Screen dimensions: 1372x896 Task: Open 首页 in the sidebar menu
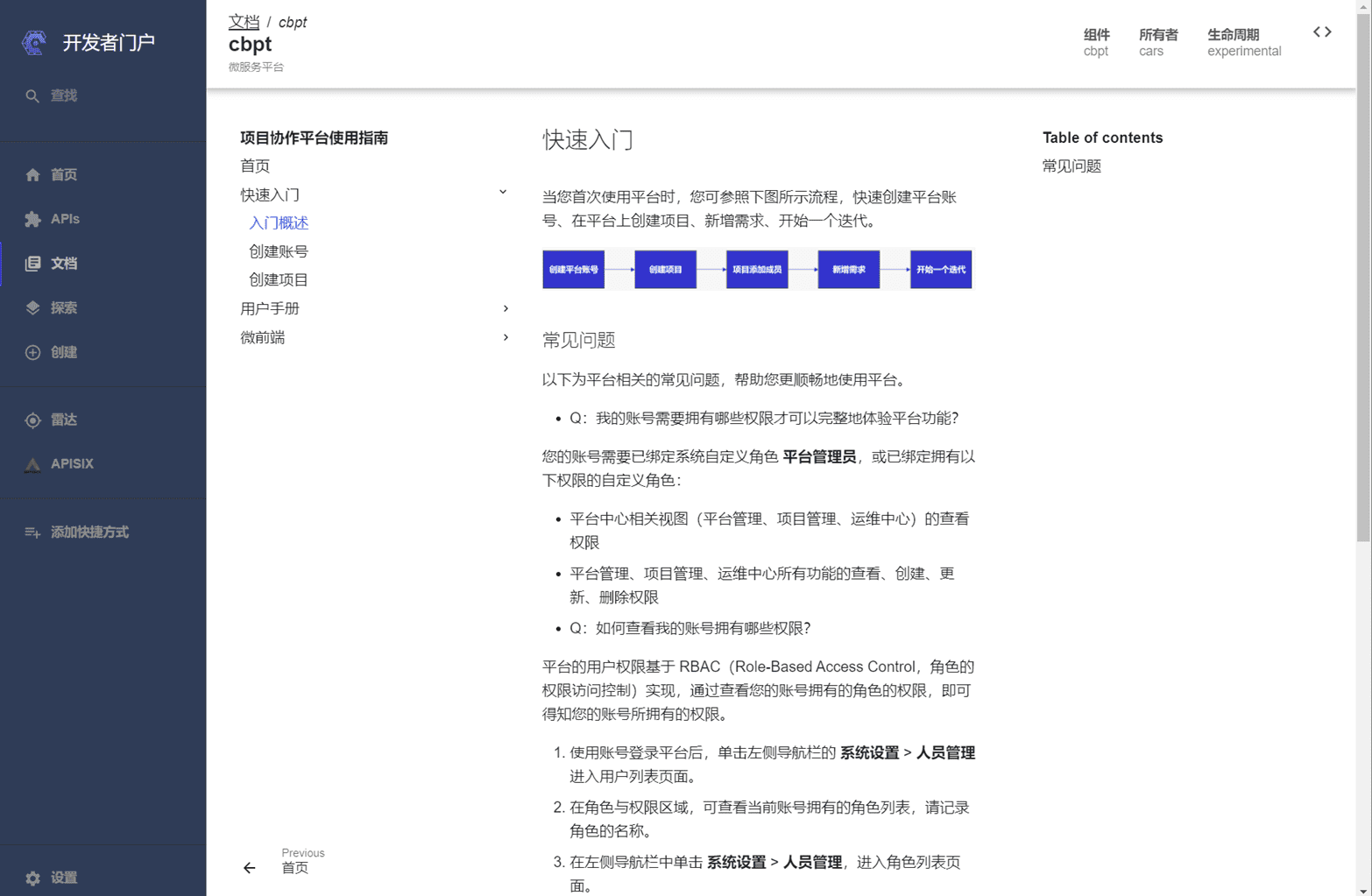[x=103, y=175]
